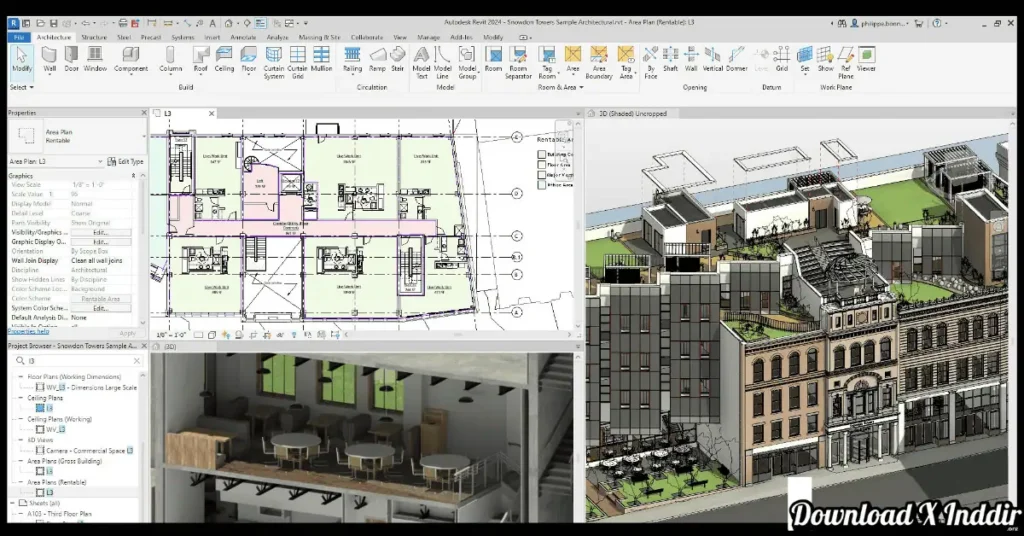Viewport: 1024px width, 536px height.
Task: Pick the Ramp tool
Action: coord(377,59)
